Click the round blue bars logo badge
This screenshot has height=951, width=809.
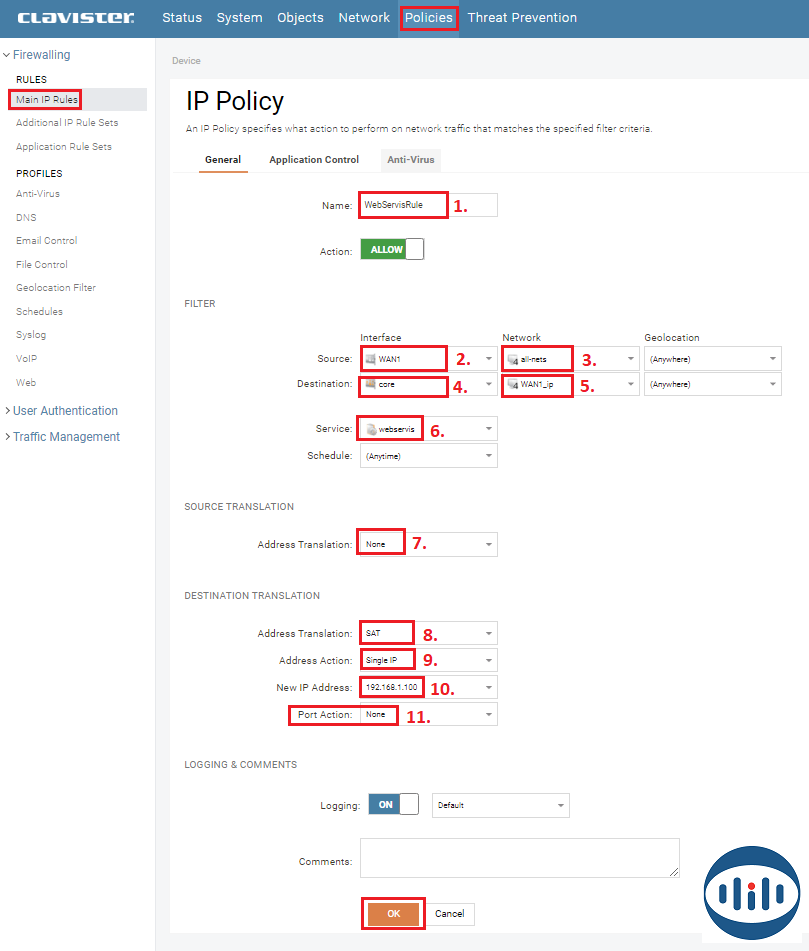click(x=752, y=893)
